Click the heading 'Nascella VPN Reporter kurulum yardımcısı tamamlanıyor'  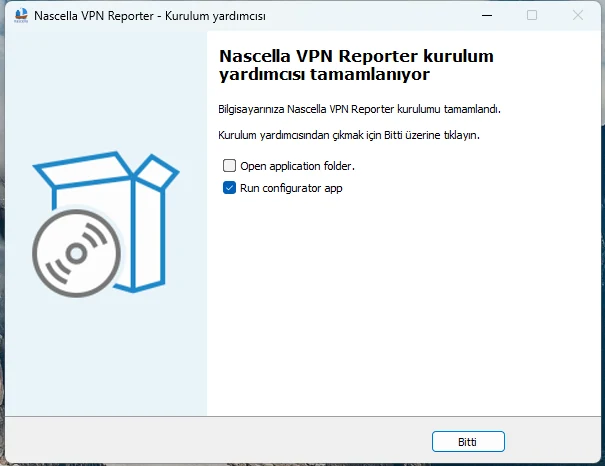356,65
